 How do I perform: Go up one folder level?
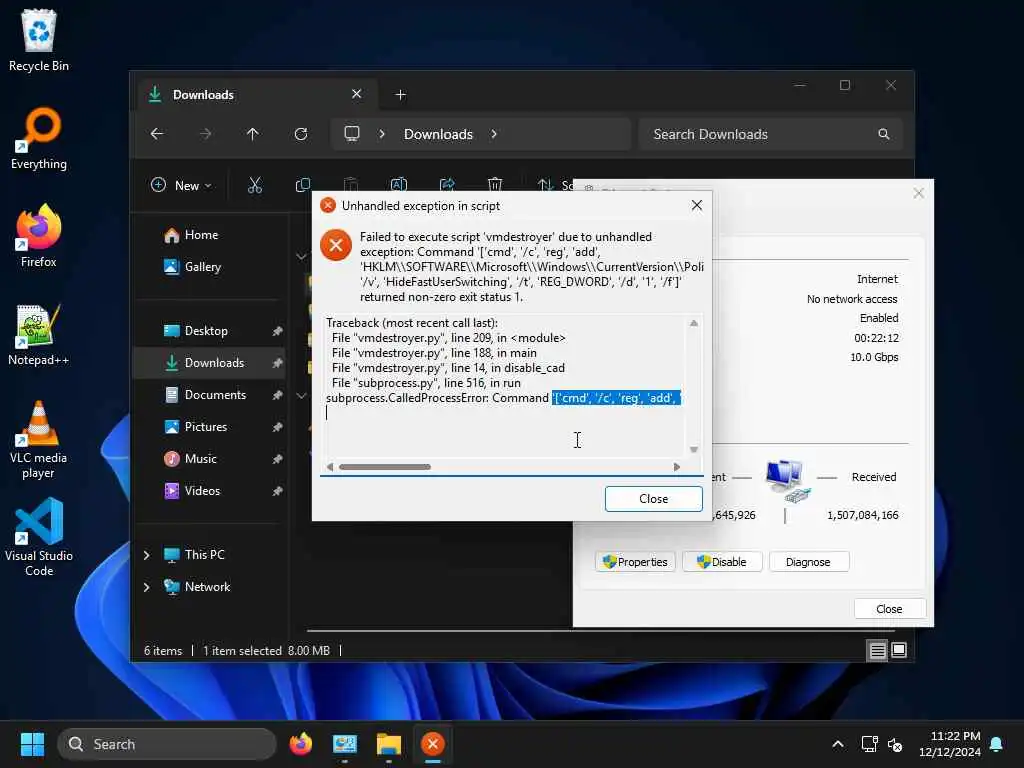tap(253, 134)
